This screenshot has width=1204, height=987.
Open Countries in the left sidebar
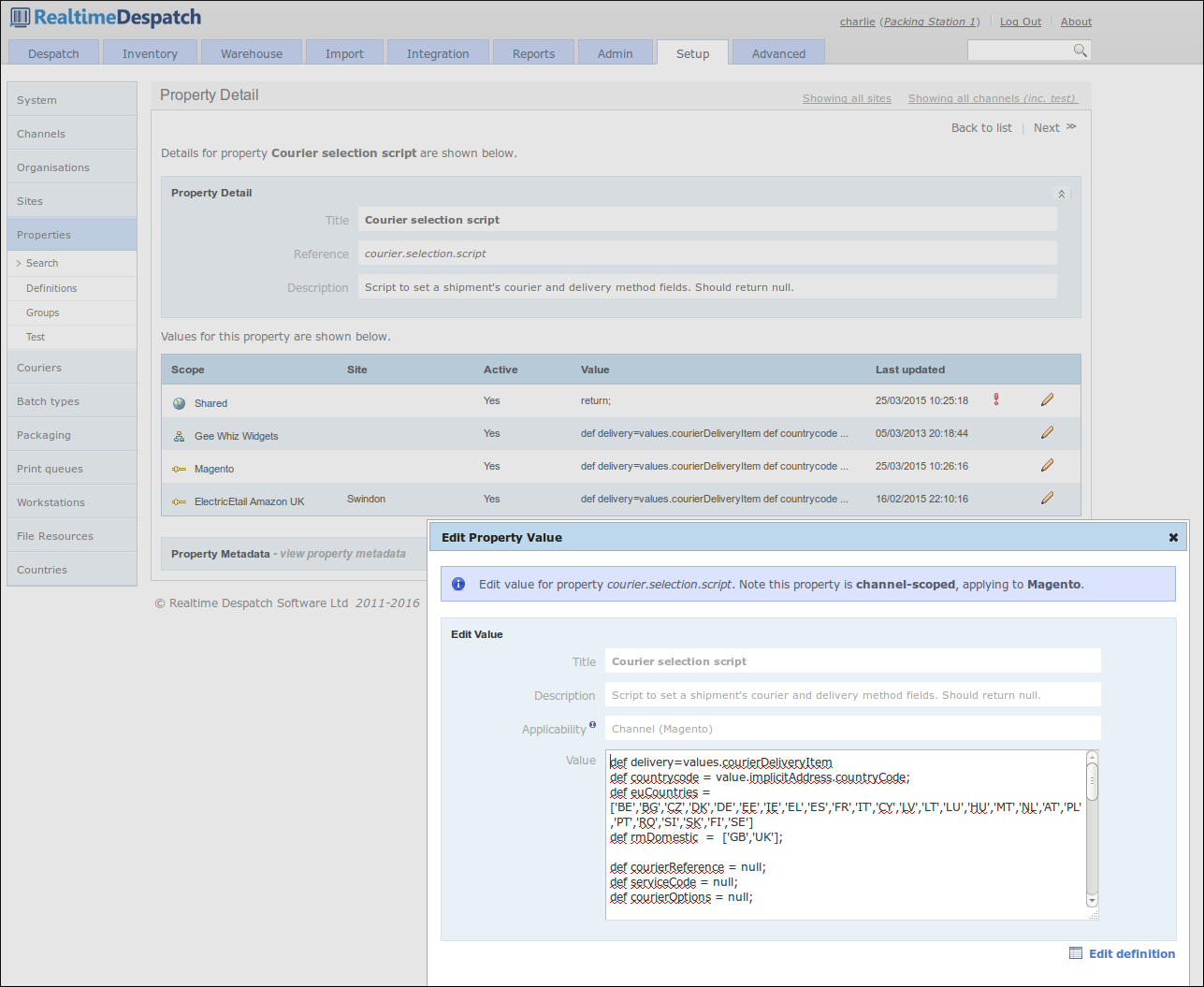72,570
